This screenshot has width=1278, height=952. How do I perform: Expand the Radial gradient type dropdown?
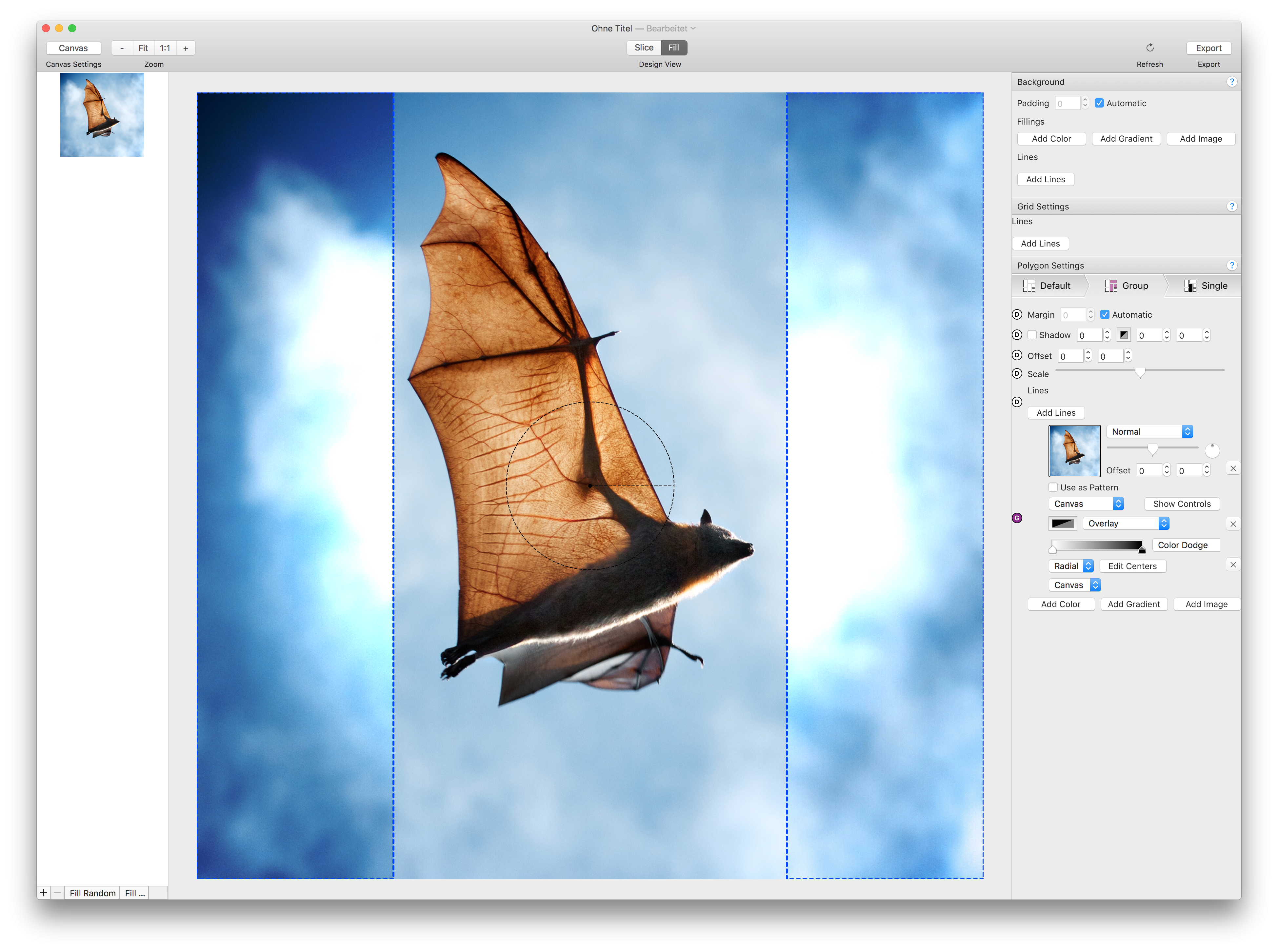[x=1070, y=566]
